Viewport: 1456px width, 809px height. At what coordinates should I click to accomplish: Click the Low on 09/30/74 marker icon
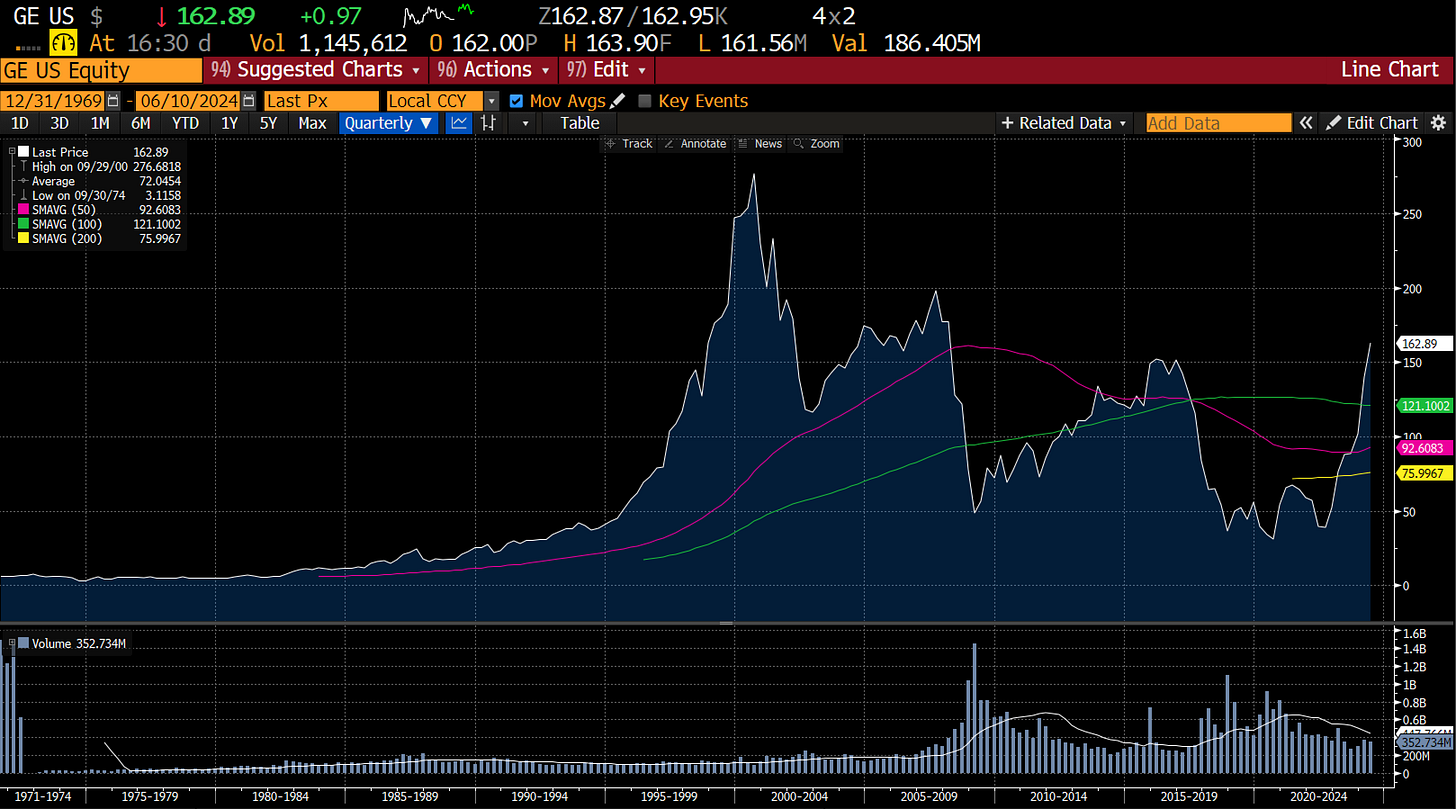click(23, 196)
